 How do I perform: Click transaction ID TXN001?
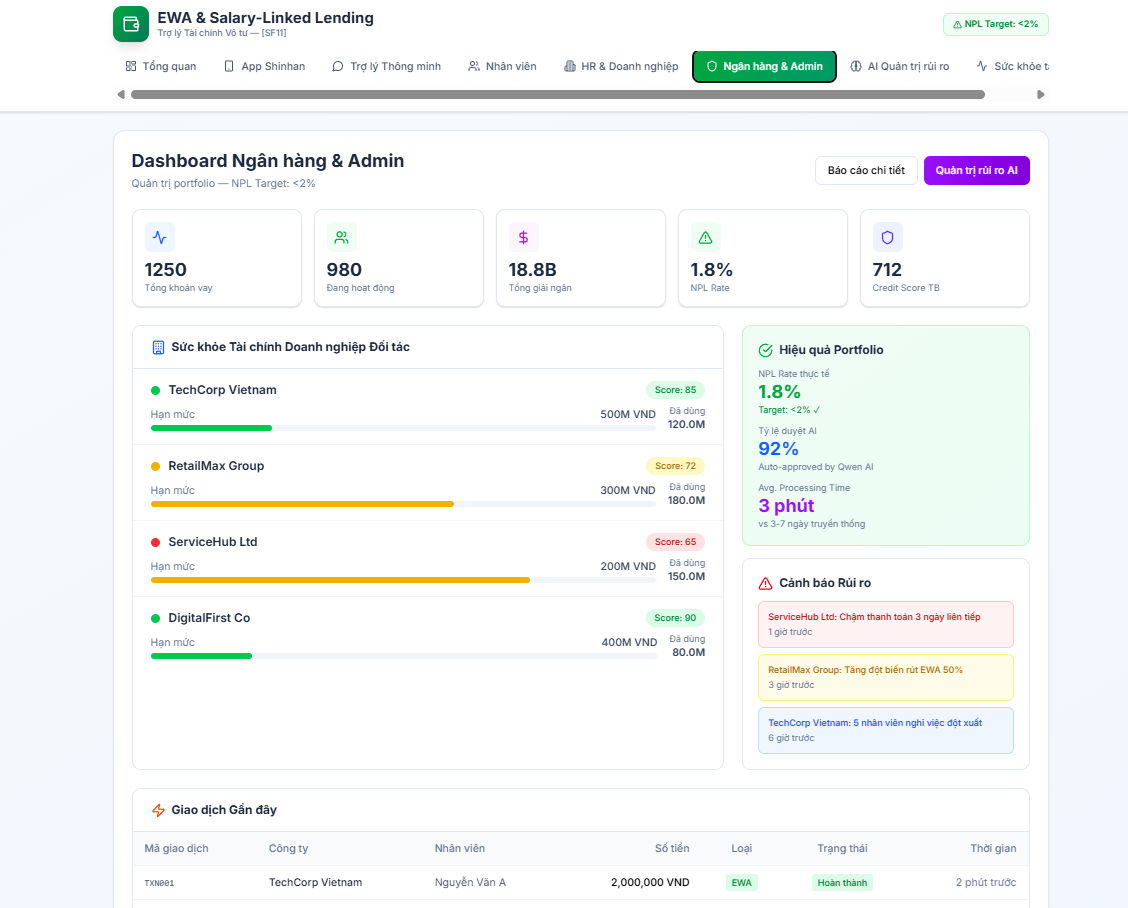(x=159, y=883)
